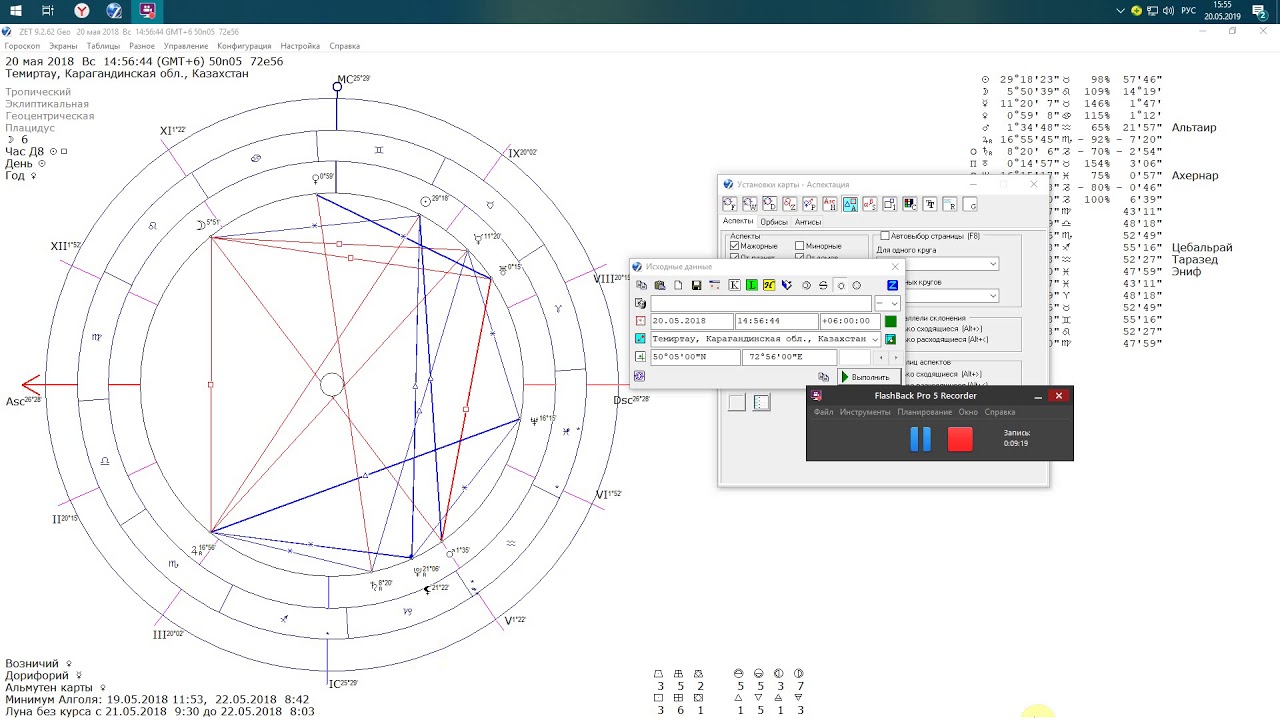Open FlashBack Инструменты menu
Viewport: 1280px width, 720px height.
(865, 412)
